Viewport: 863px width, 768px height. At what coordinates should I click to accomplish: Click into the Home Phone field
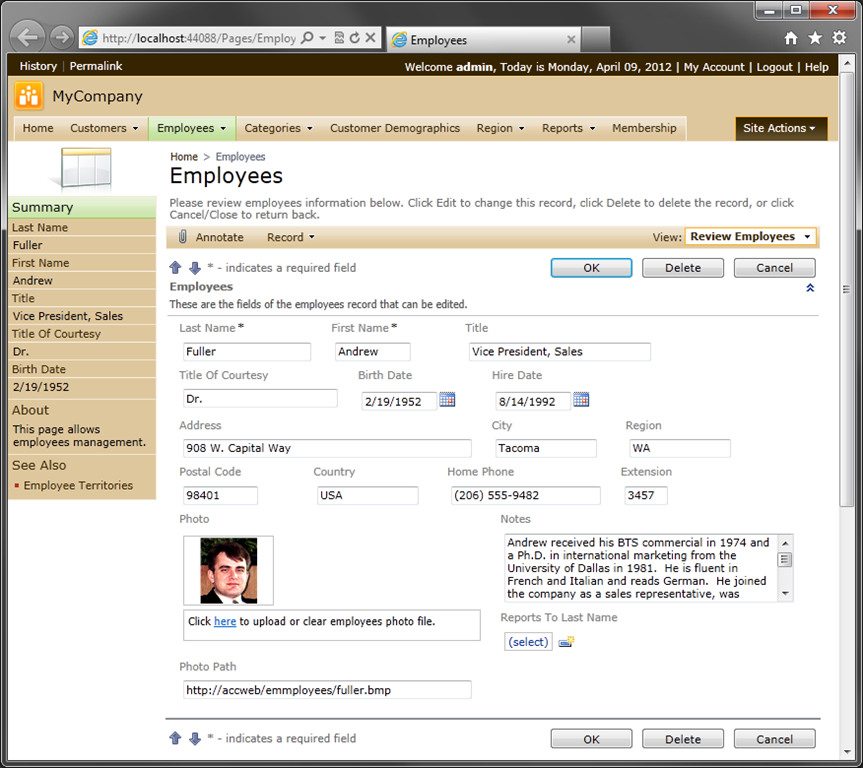pos(526,495)
